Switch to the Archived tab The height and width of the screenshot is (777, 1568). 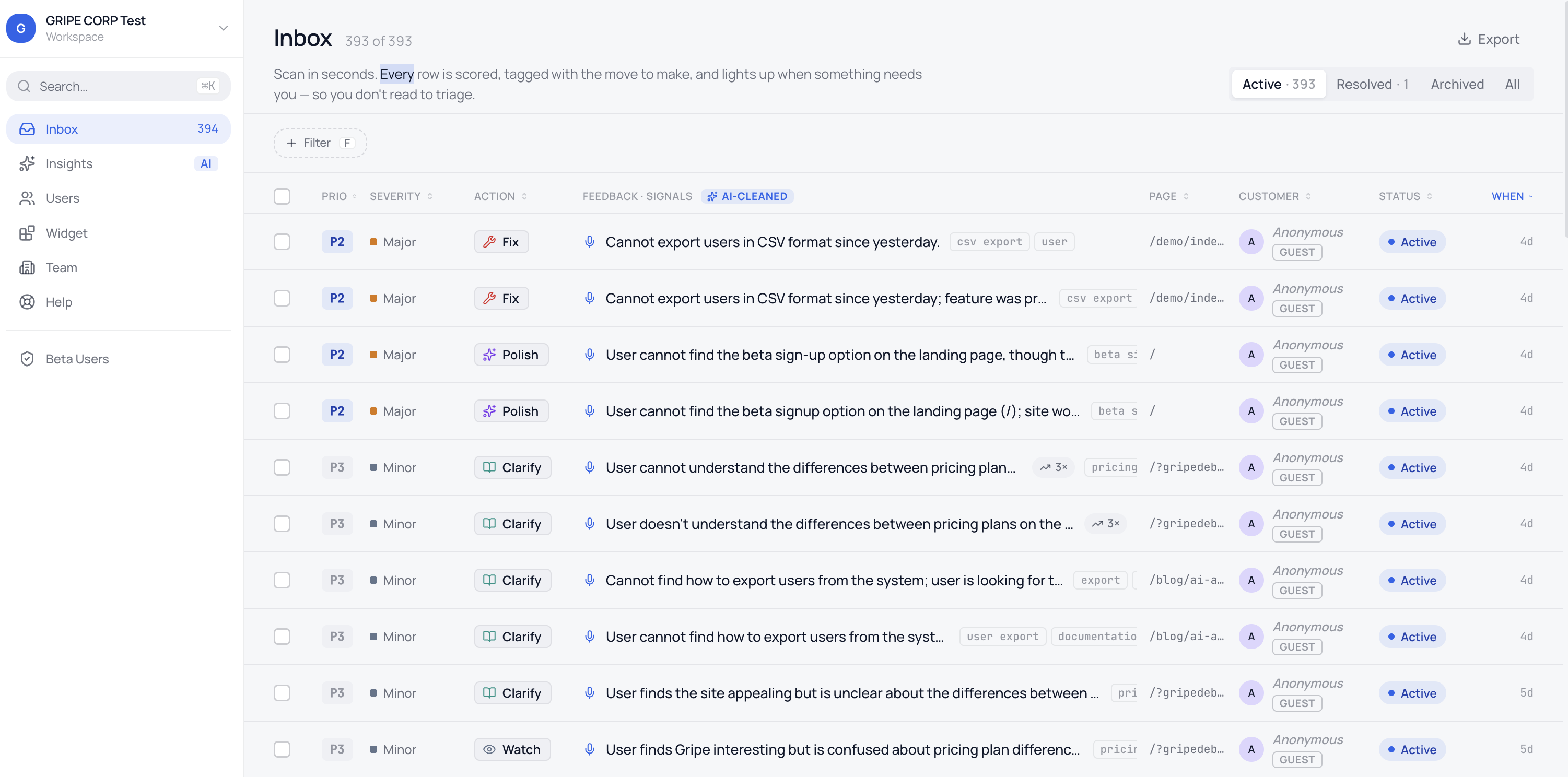click(1457, 84)
